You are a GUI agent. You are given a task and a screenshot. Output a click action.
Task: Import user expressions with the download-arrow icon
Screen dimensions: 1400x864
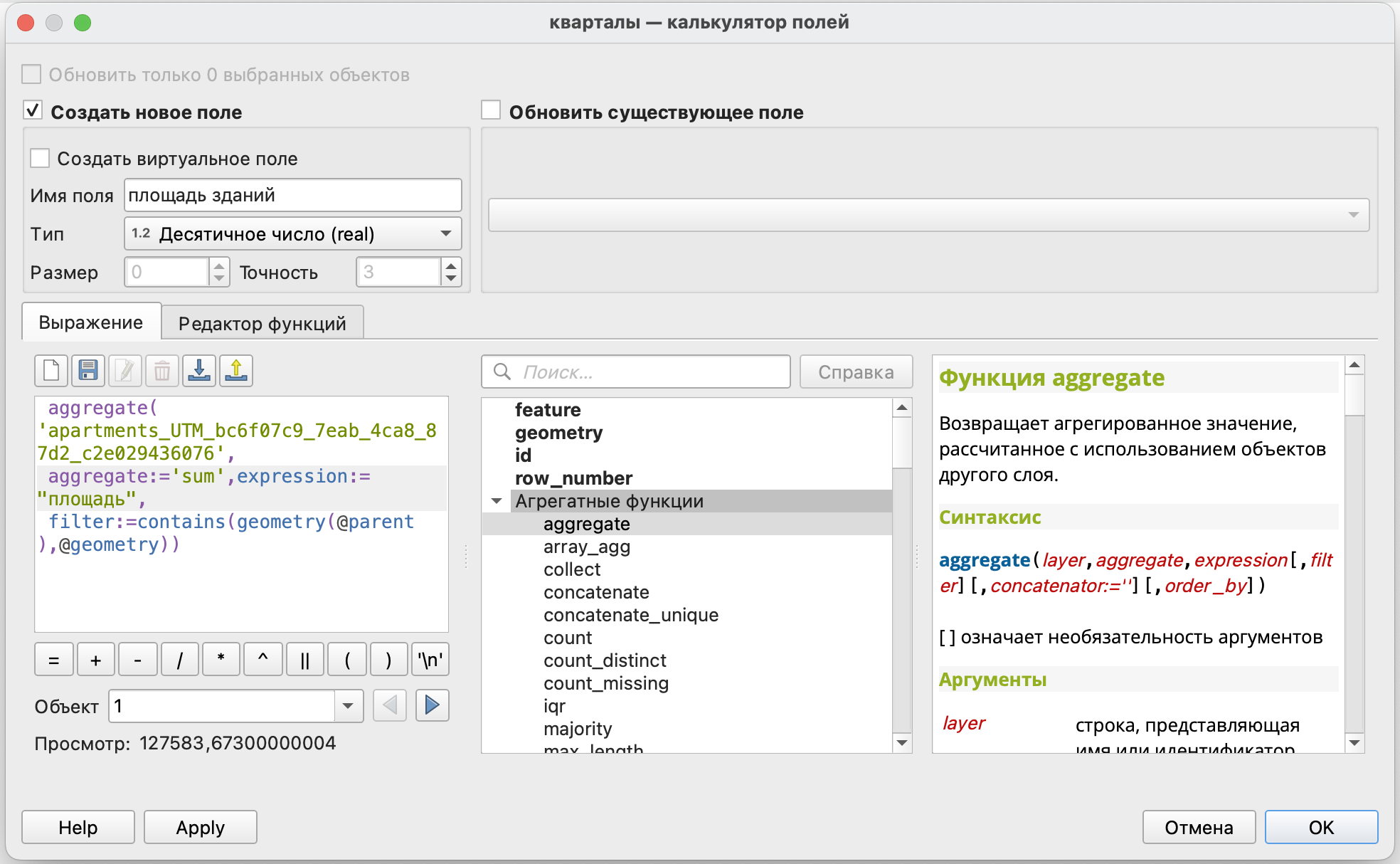tap(199, 371)
